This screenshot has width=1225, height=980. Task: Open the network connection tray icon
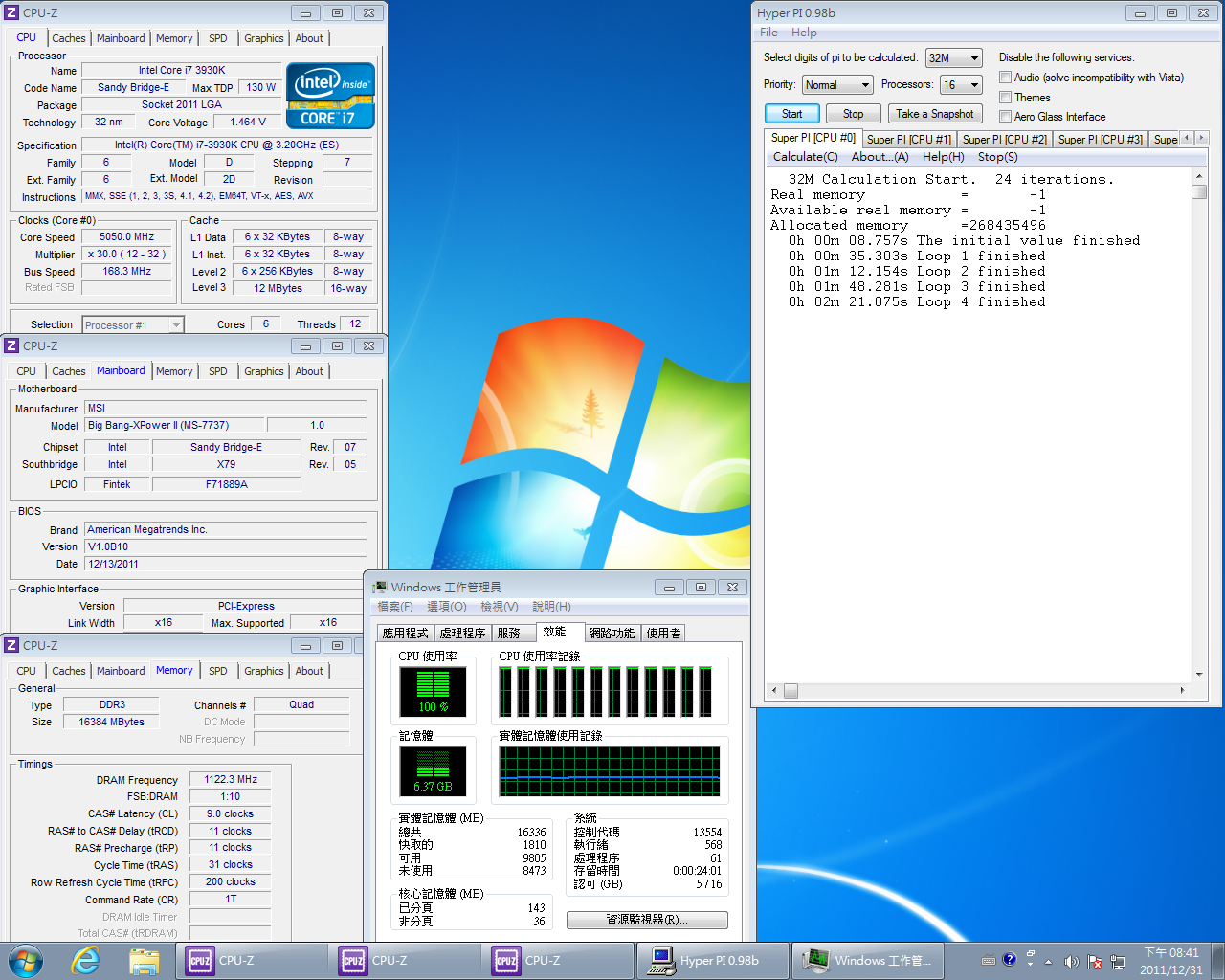1117,961
